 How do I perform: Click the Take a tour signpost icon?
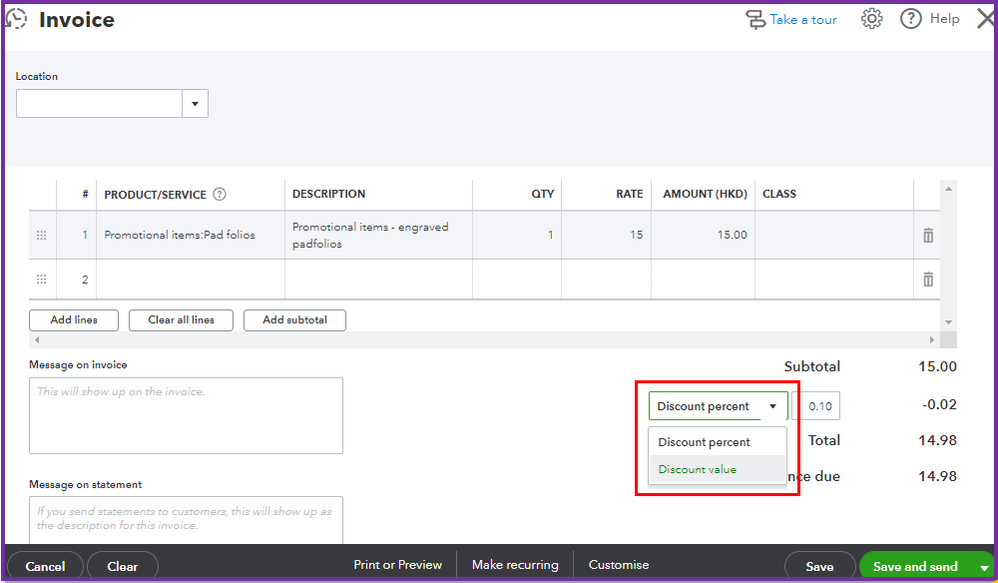point(756,20)
